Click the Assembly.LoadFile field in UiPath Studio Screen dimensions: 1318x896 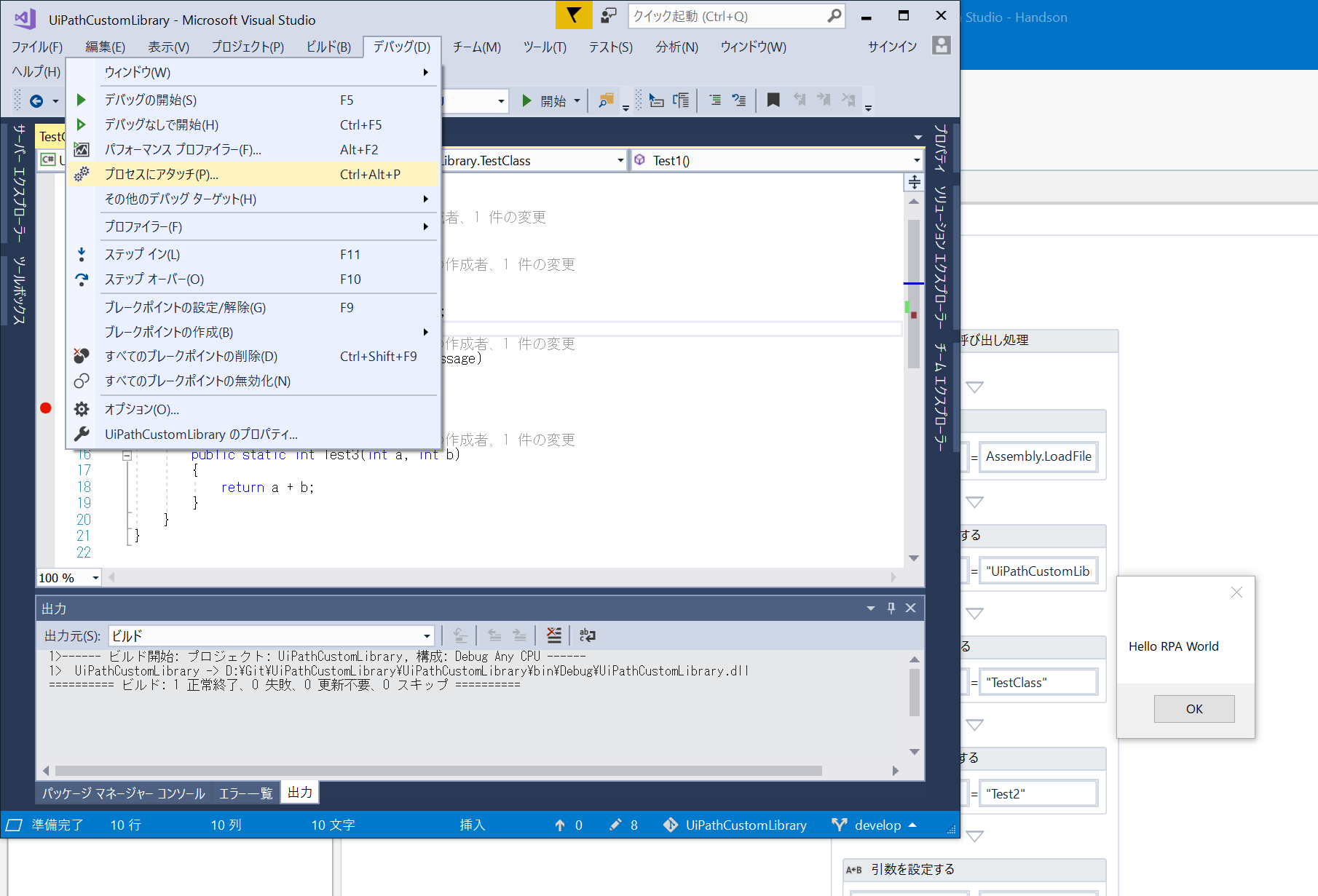[1038, 456]
